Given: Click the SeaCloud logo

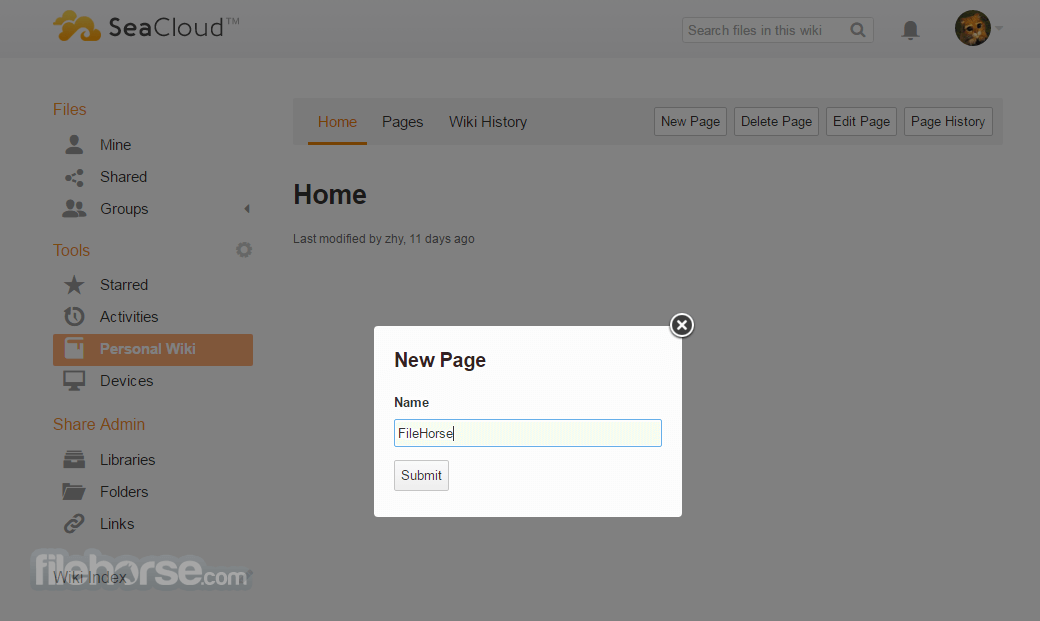Looking at the screenshot, I should 146,27.
